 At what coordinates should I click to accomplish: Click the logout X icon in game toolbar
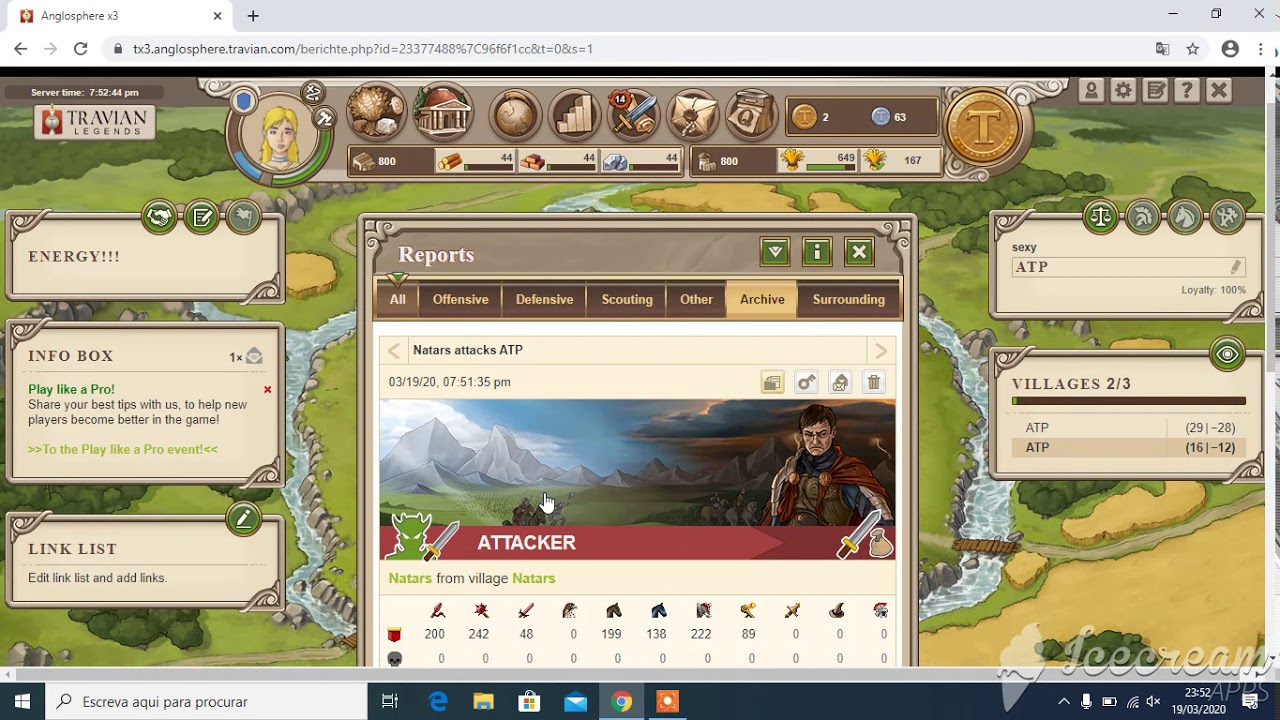point(1219,90)
